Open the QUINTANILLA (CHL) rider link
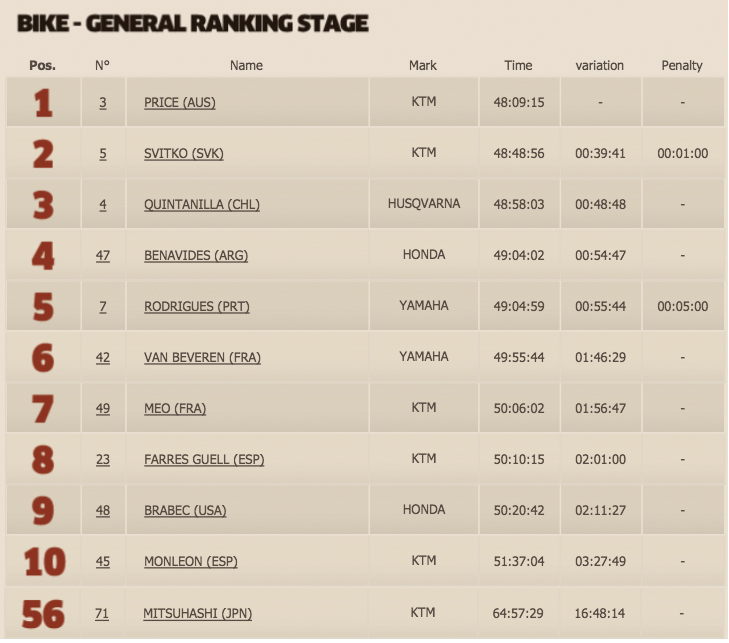 click(x=202, y=205)
